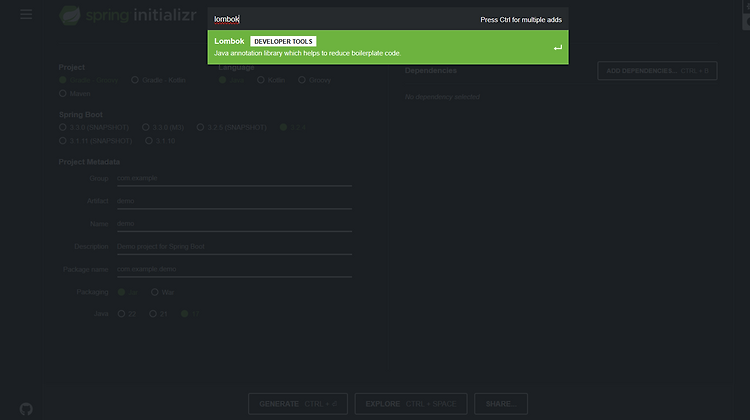750x420 pixels.
Task: Choose Kotlin language radio button
Action: 271,80
